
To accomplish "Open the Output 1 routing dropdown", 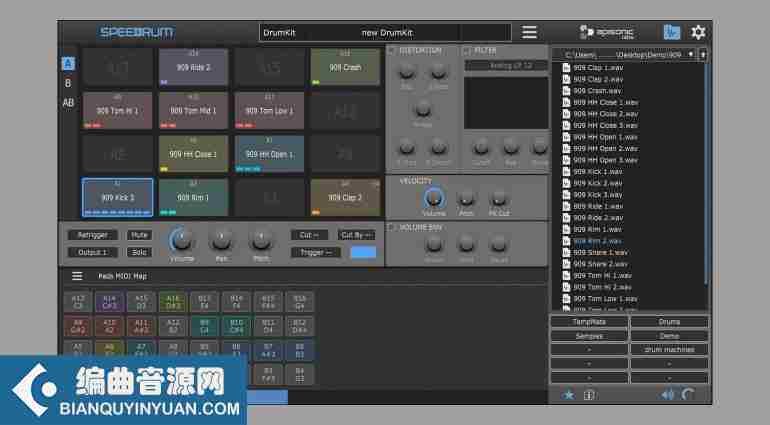I will click(93, 252).
